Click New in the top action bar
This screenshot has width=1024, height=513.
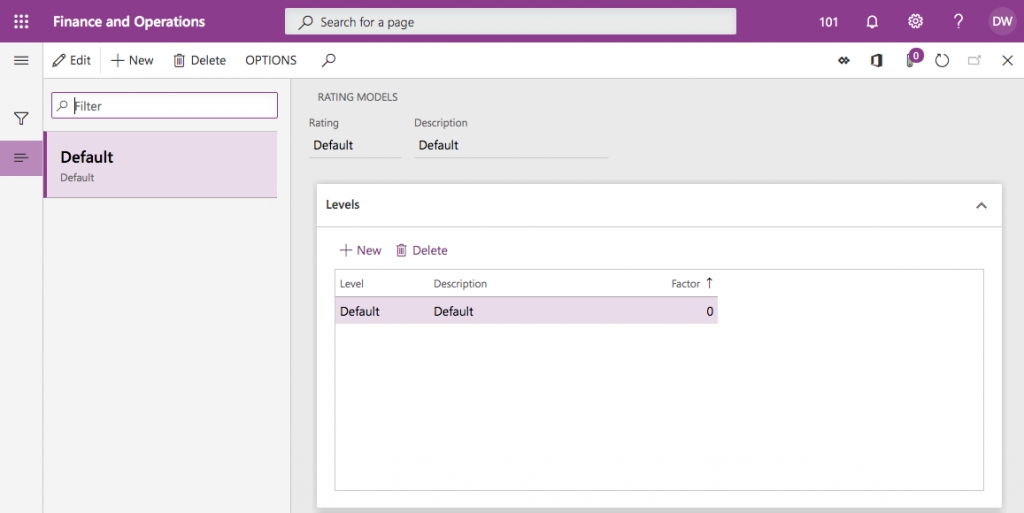(133, 60)
